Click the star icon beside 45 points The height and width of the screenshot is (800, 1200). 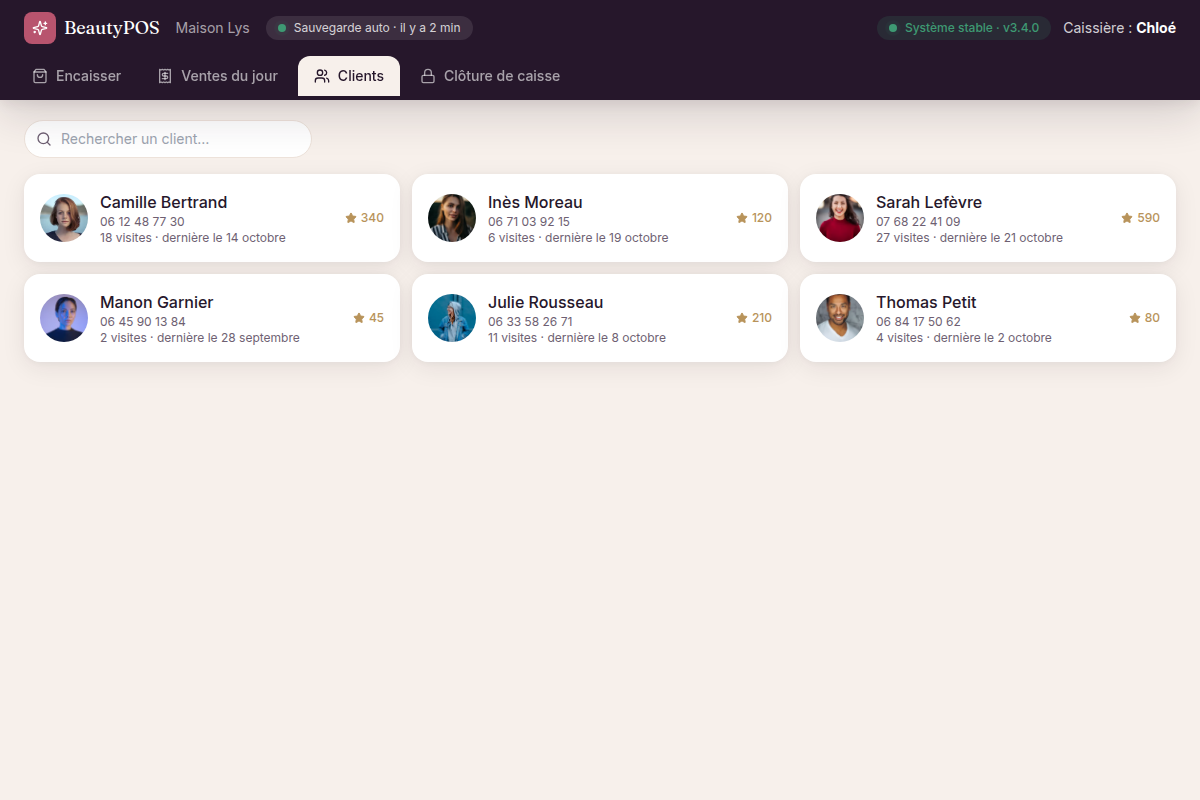click(x=359, y=318)
